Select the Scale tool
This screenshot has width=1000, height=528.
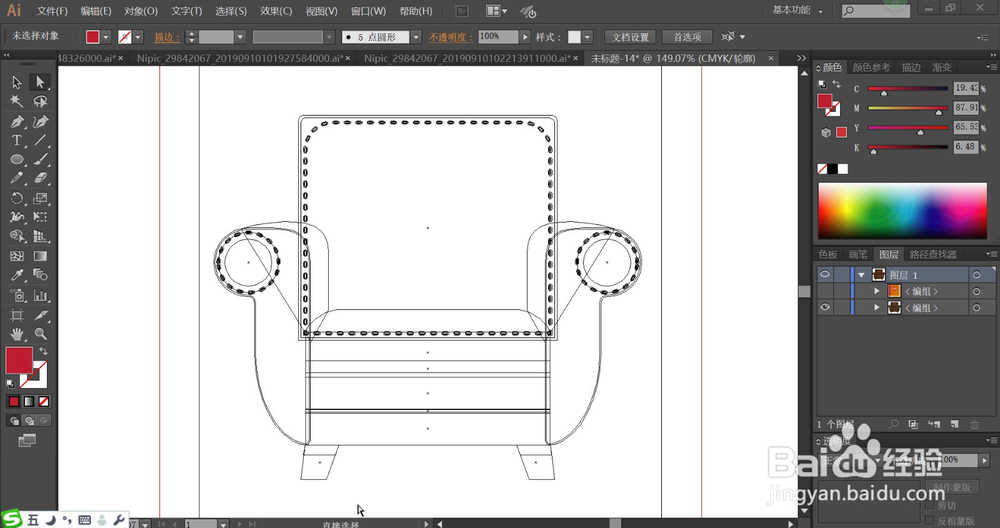pos(40,198)
